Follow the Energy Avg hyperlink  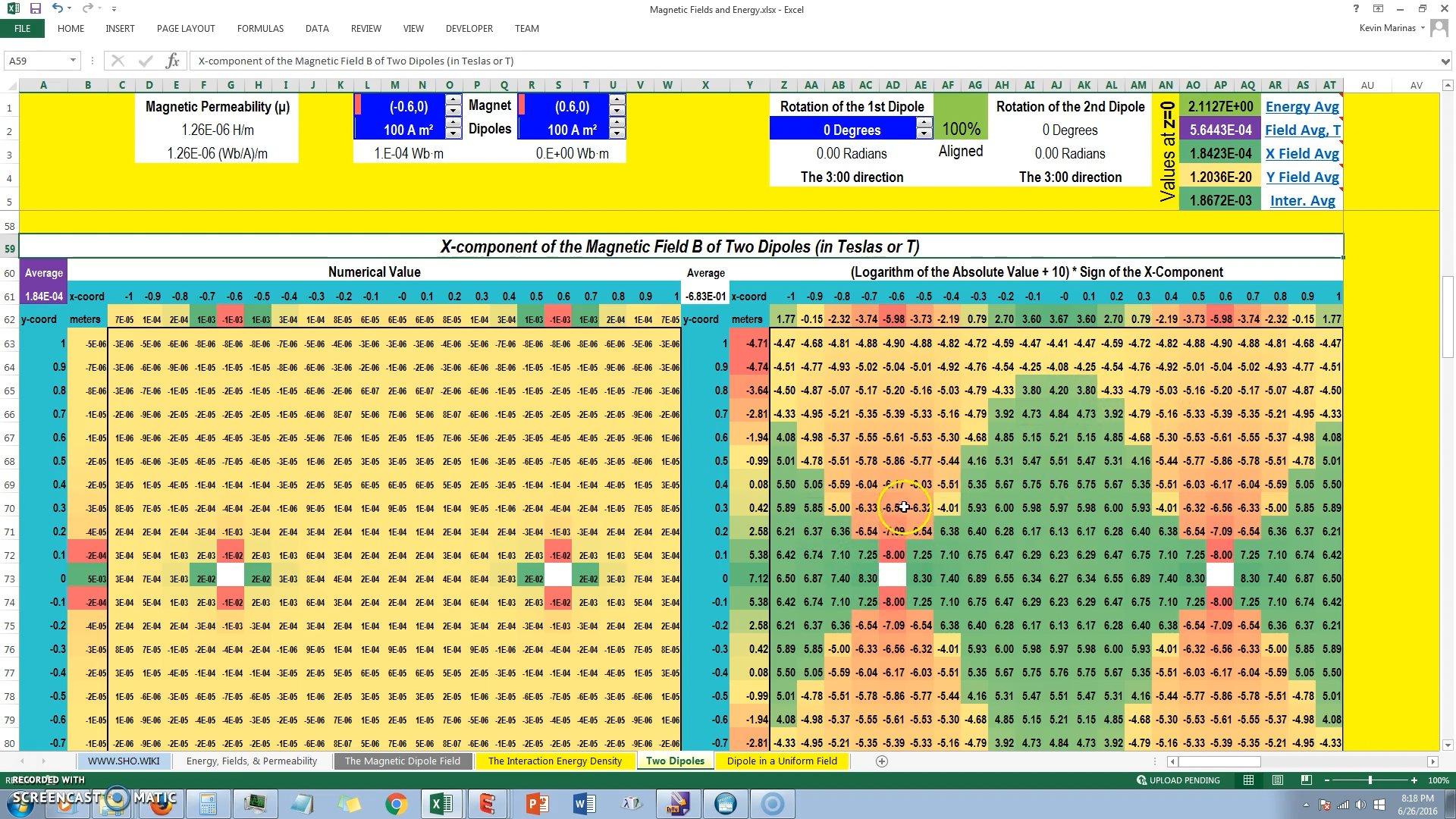pyautogui.click(x=1302, y=107)
